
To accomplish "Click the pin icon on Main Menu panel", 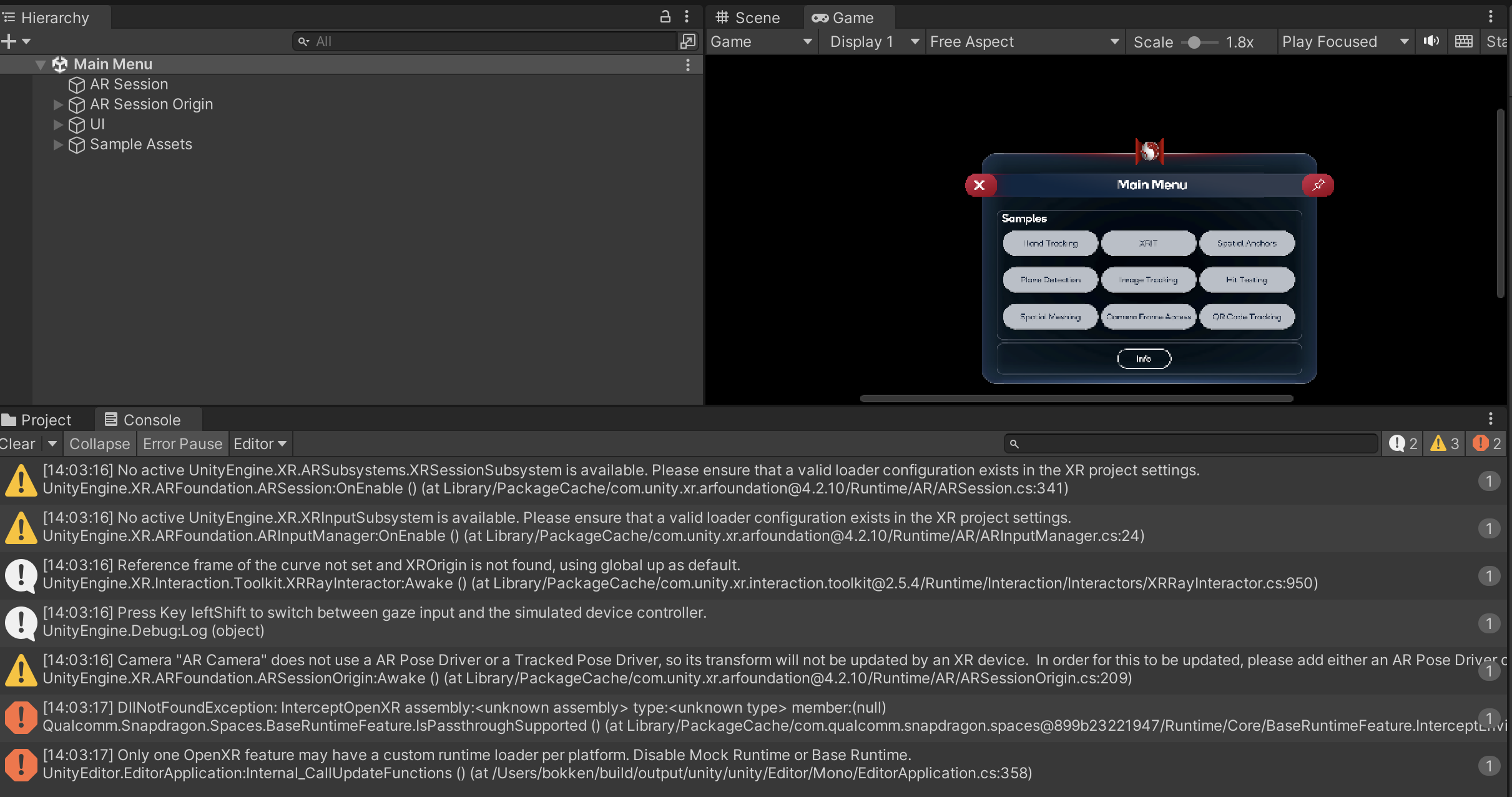I will pos(1318,185).
